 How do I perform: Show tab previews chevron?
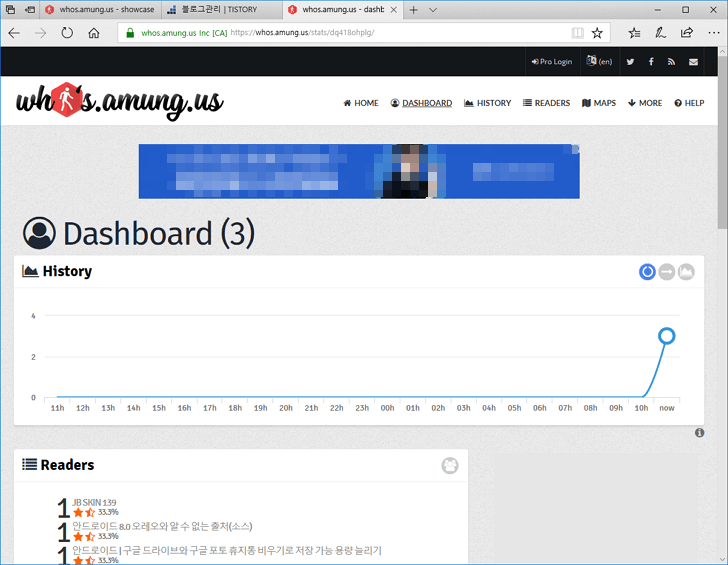point(433,10)
